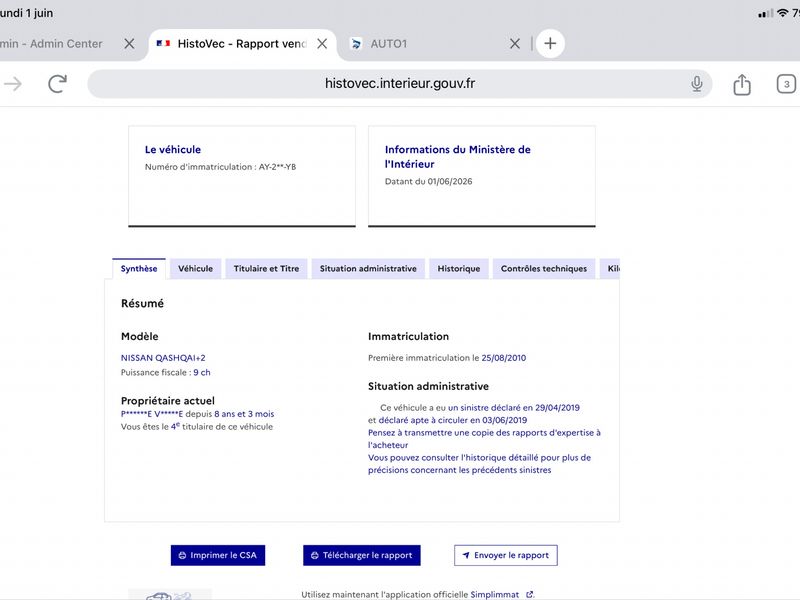800x600 pixels.
Task: Close the Admin Center tab
Action: (130, 44)
